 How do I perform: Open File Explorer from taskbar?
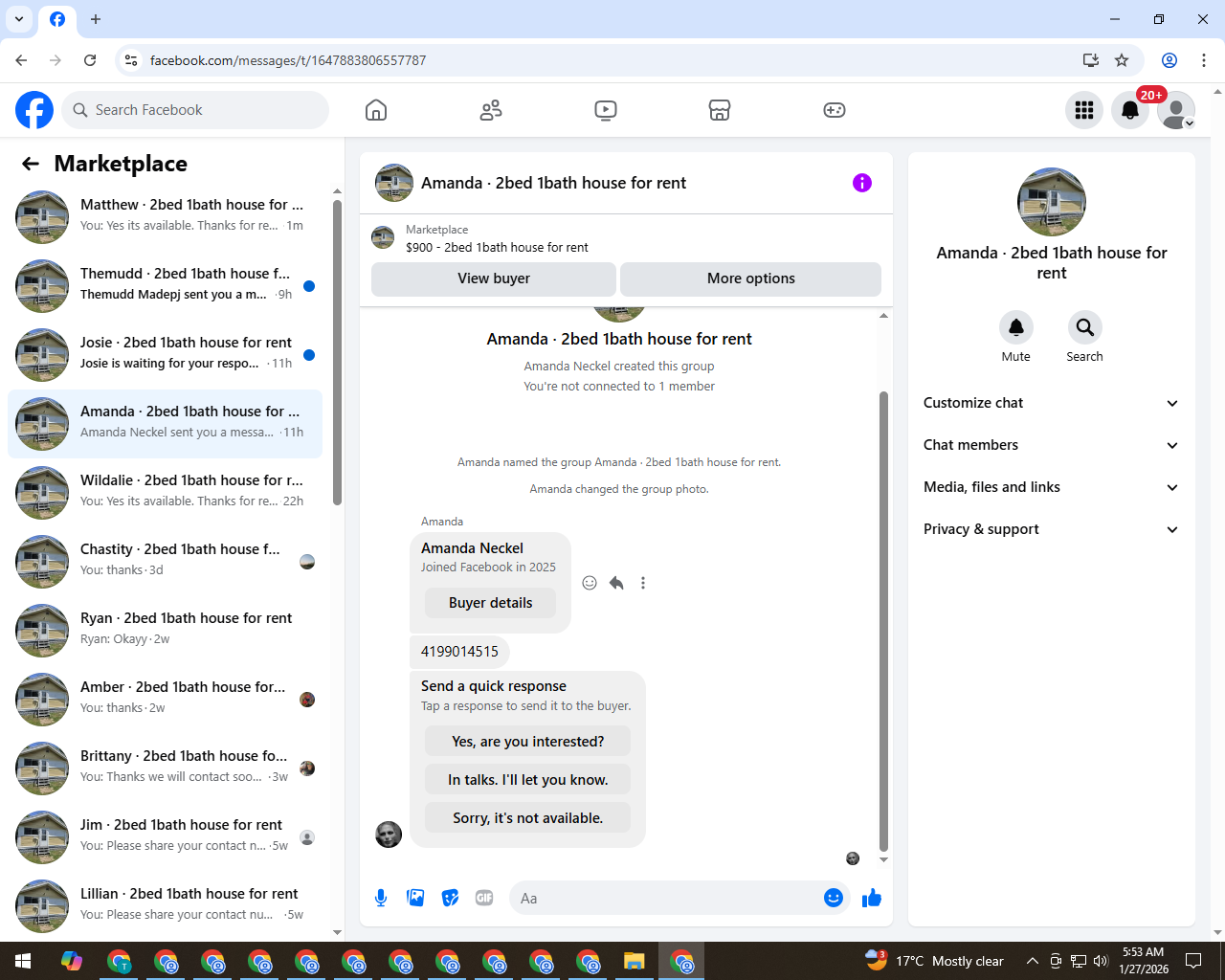click(635, 961)
